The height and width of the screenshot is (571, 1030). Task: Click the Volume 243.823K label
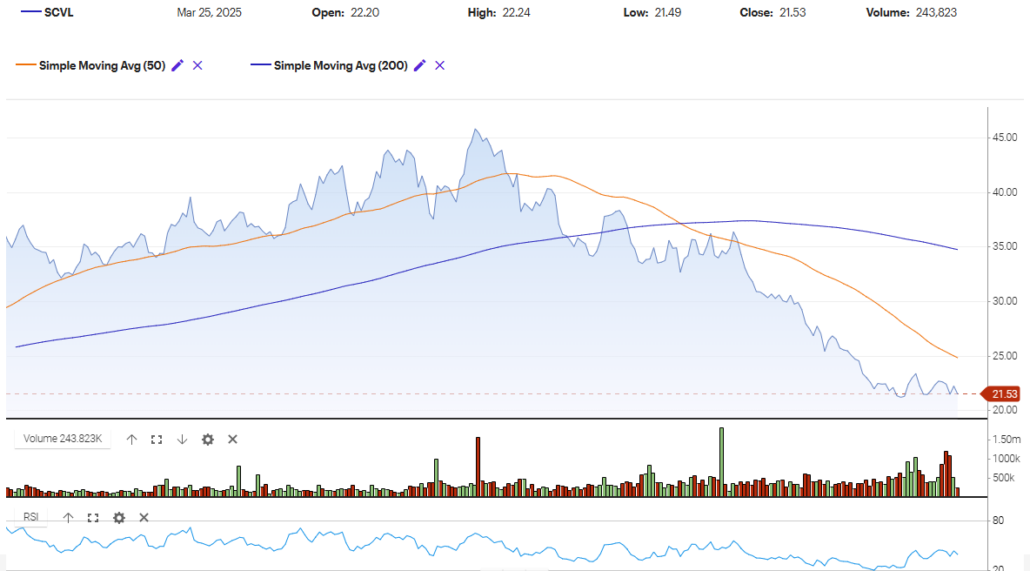62,439
